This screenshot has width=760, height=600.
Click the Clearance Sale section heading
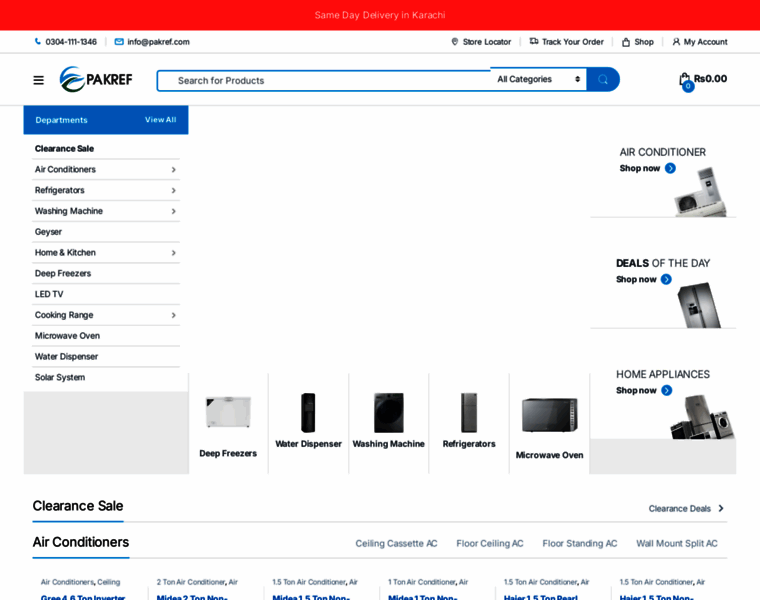click(78, 506)
